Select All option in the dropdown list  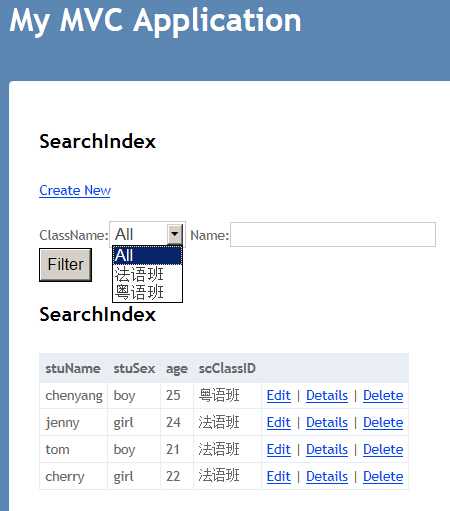147,256
